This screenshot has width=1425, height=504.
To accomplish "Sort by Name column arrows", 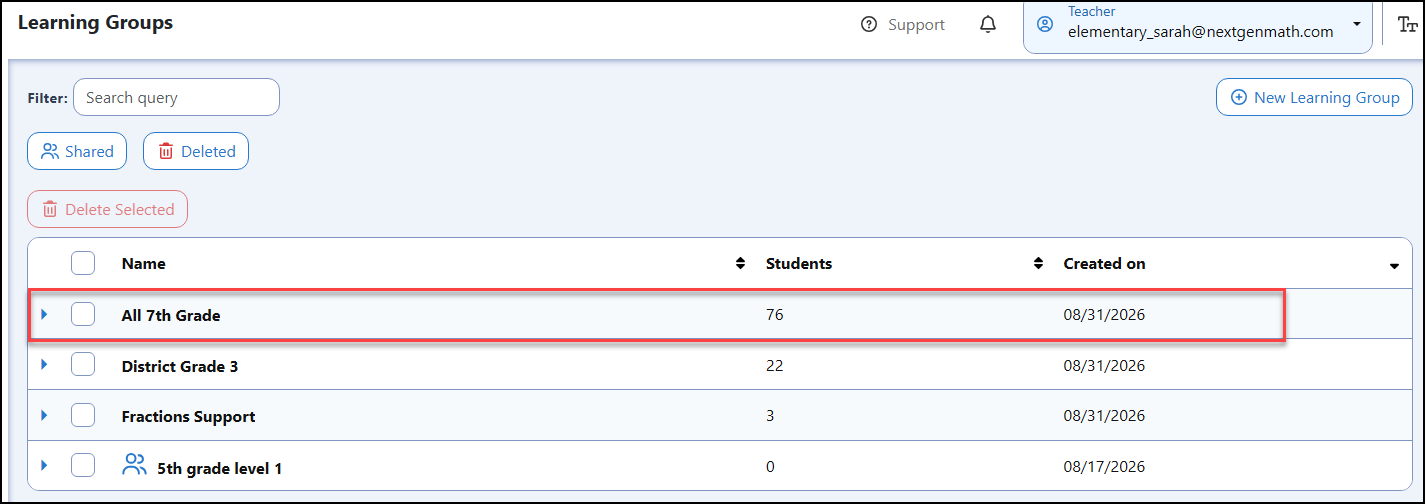I will click(x=740, y=264).
